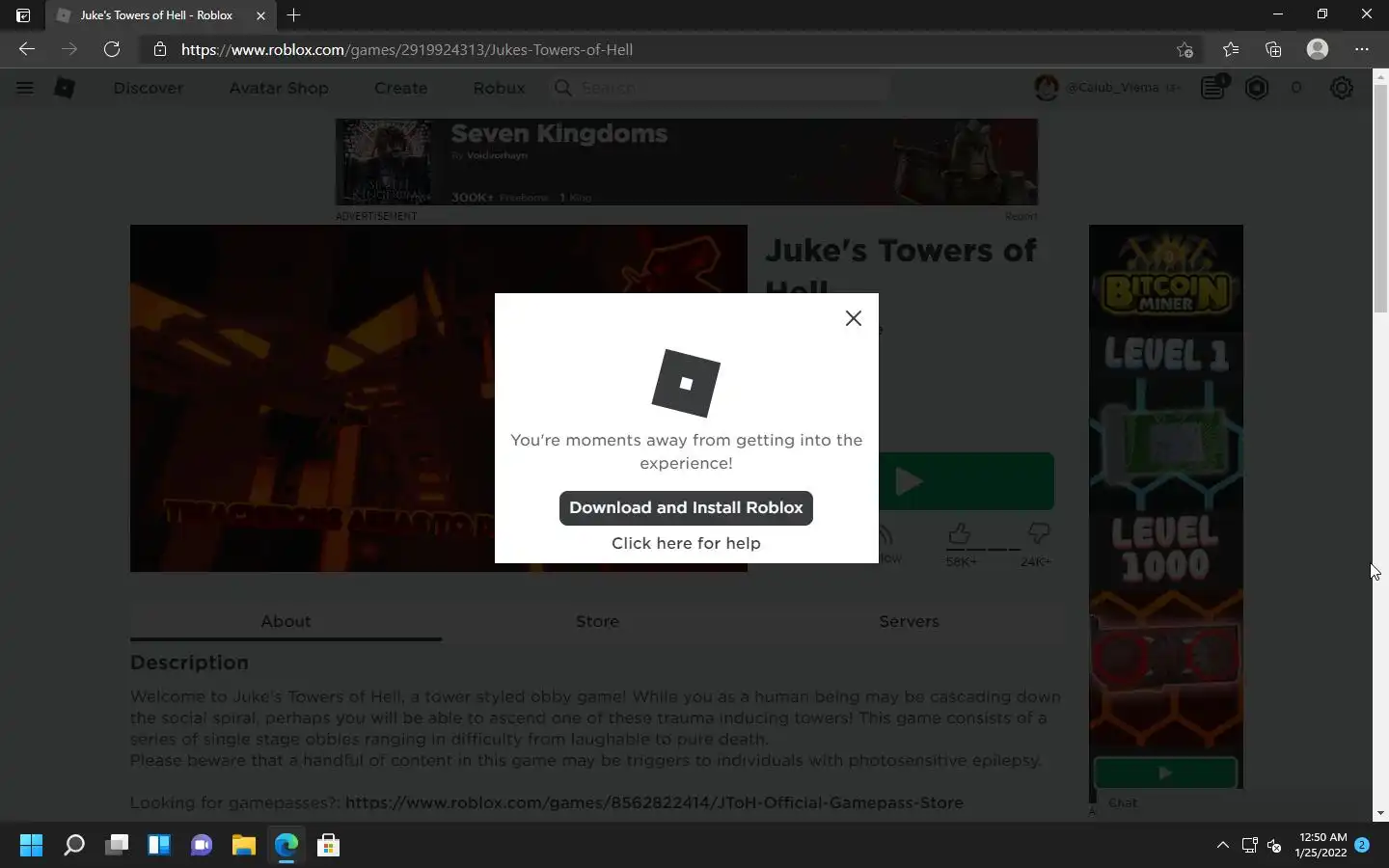
Task: Go to Roblox home via logo icon
Action: [65, 88]
